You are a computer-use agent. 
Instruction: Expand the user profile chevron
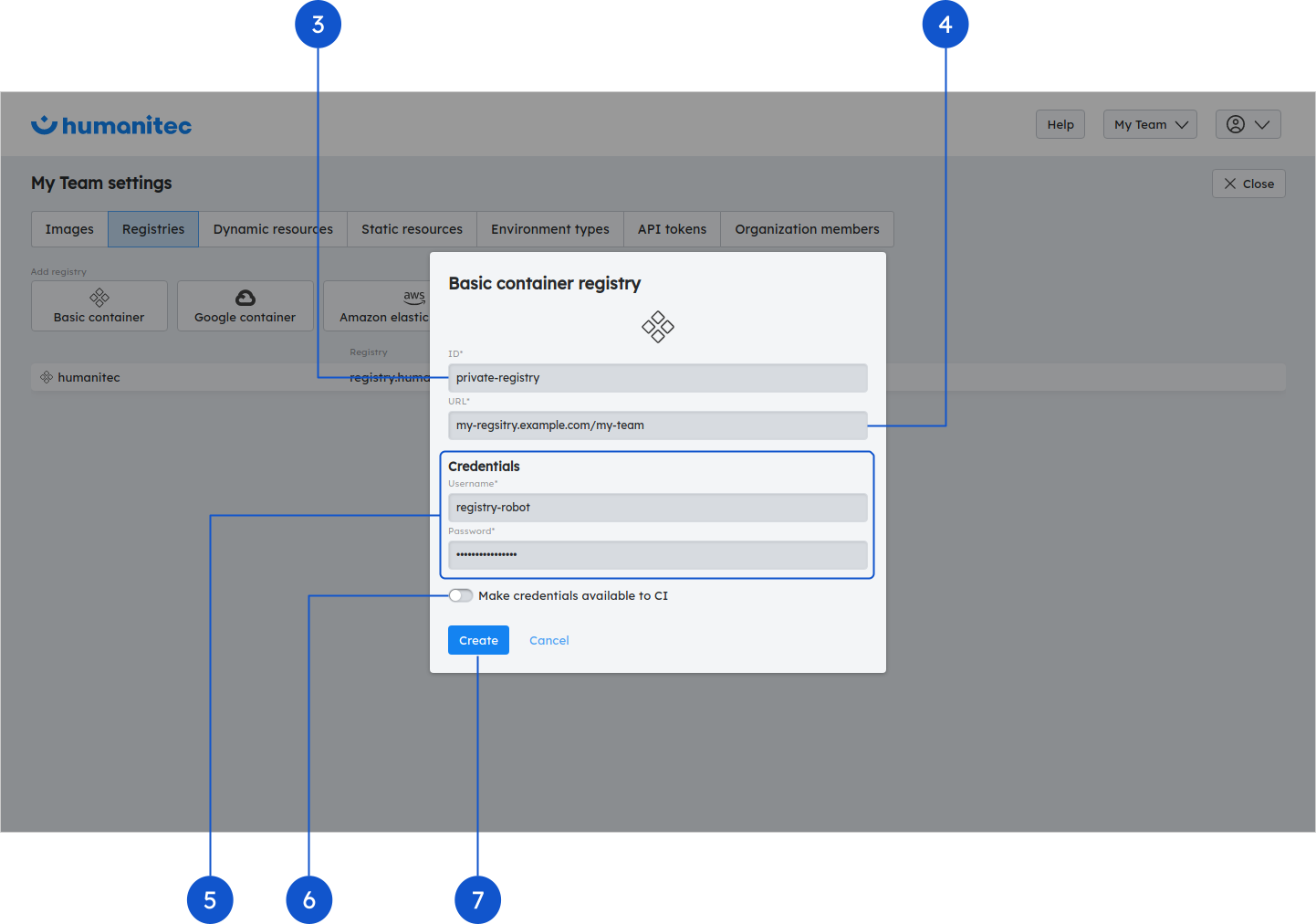click(x=1262, y=124)
